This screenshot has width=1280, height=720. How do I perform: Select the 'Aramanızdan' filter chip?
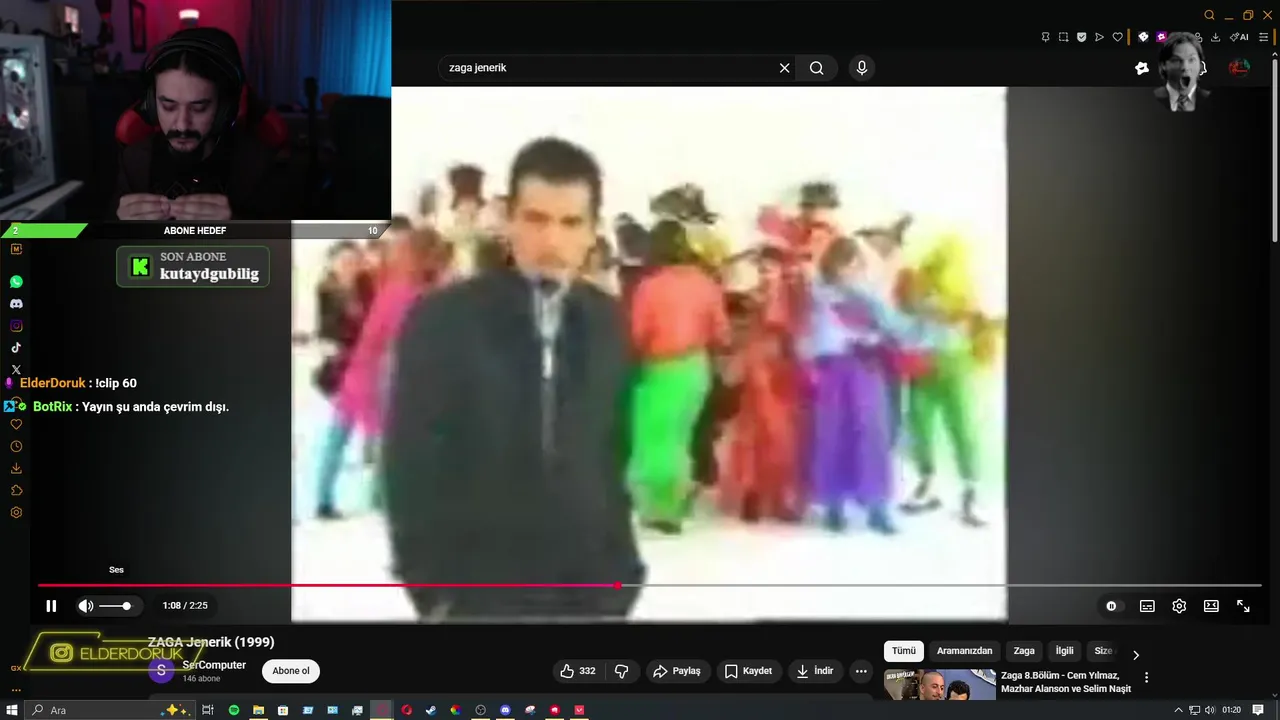pyautogui.click(x=965, y=651)
